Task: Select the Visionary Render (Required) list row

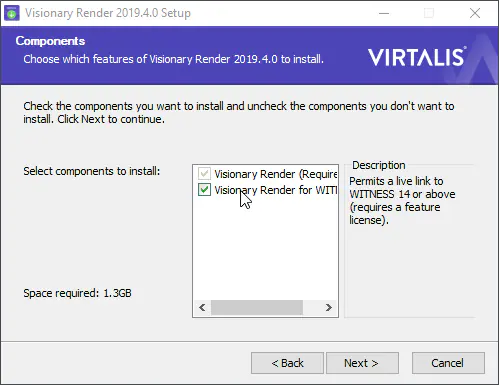Action: coord(267,174)
